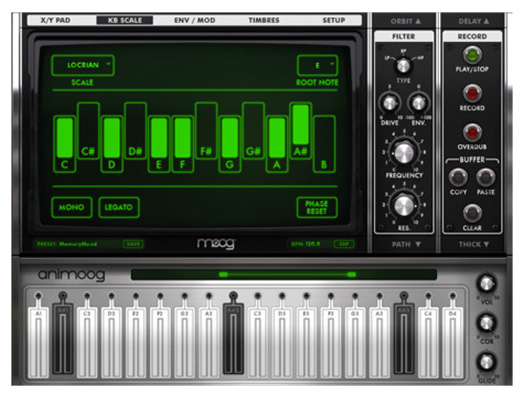Image resolution: width=525 pixels, height=399 pixels.
Task: Switch to the X/Y Pad tab
Action: pyautogui.click(x=55, y=20)
